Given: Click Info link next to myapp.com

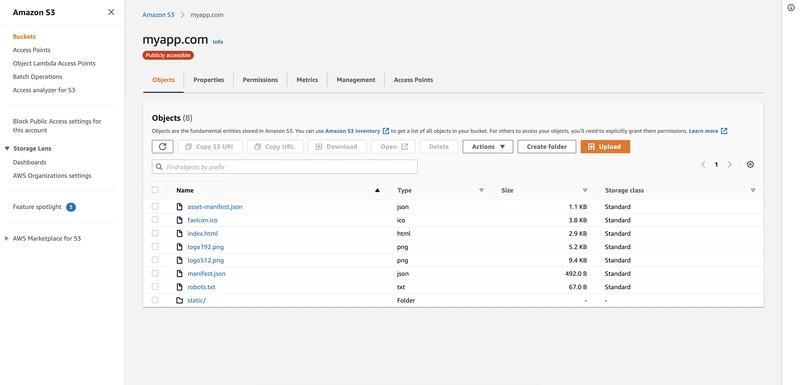Looking at the screenshot, I should click(x=218, y=42).
